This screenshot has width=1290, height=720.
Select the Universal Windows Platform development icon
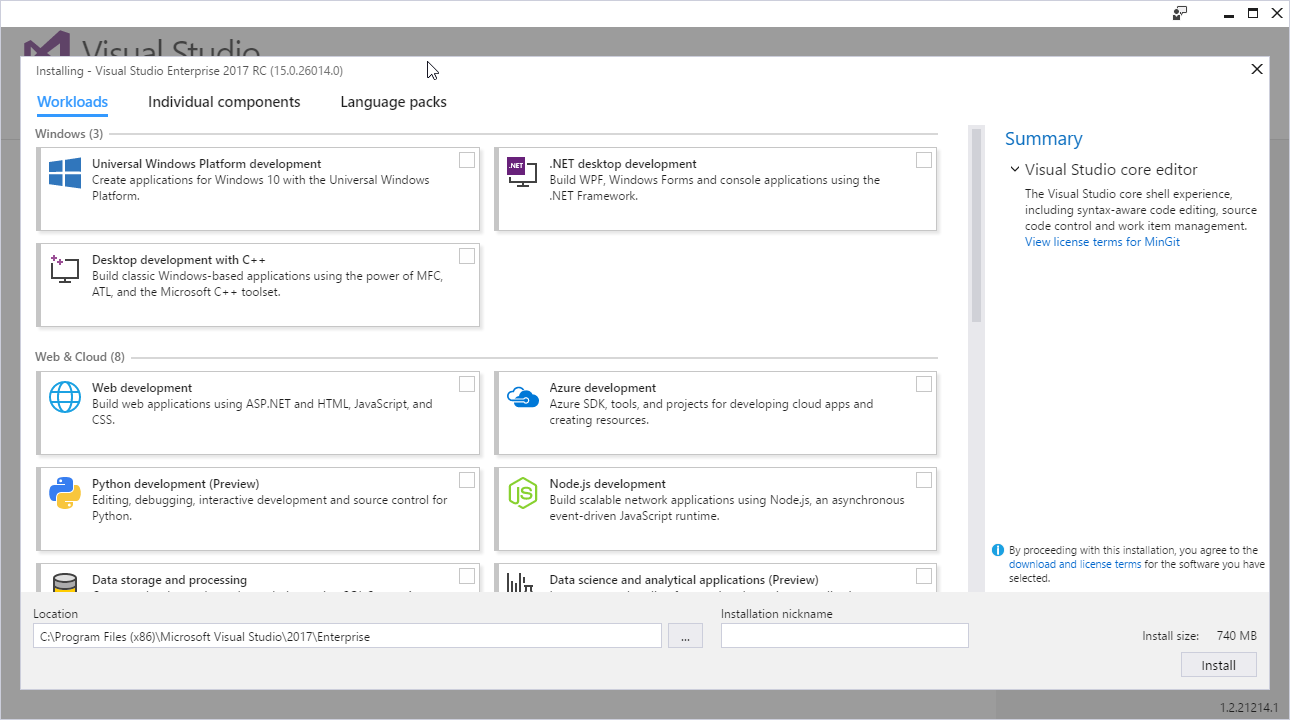click(x=64, y=171)
